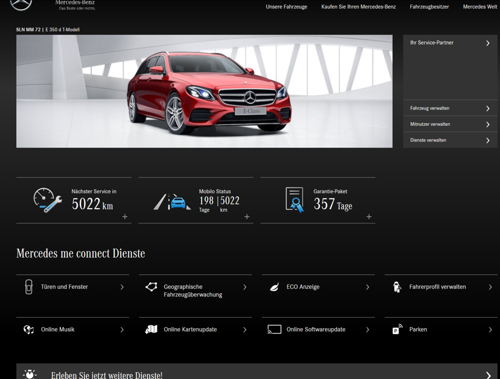
Task: Click the E 350 d T-Modell vehicle title
Action: point(63,30)
